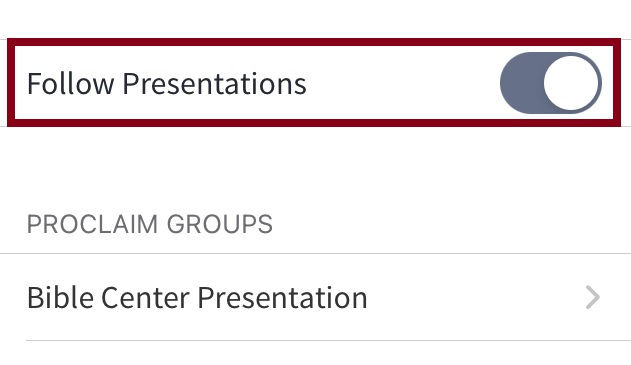Tap the gray track of the Follow Presentations toggle

point(521,83)
